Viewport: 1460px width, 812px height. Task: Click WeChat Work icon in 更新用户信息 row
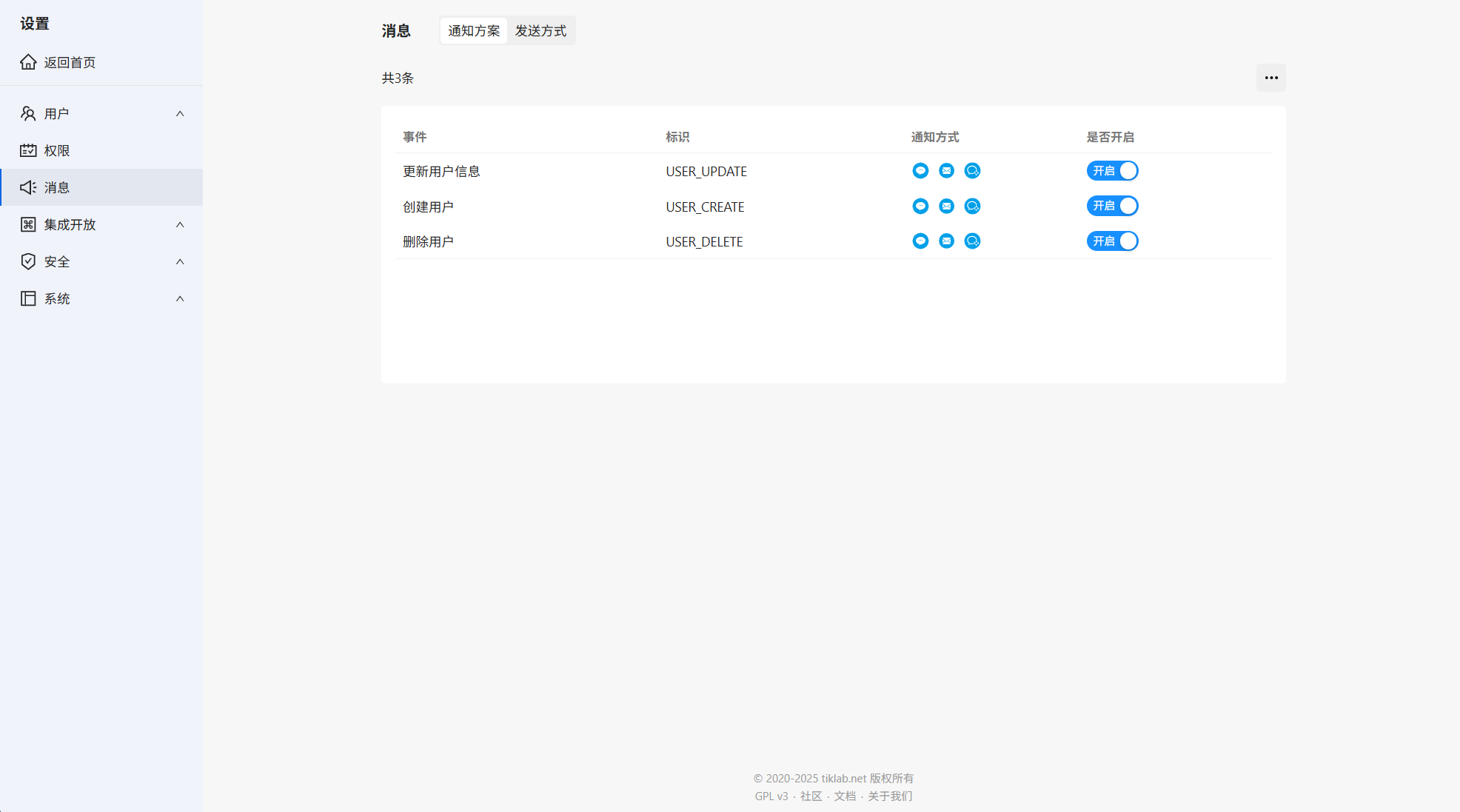point(972,171)
